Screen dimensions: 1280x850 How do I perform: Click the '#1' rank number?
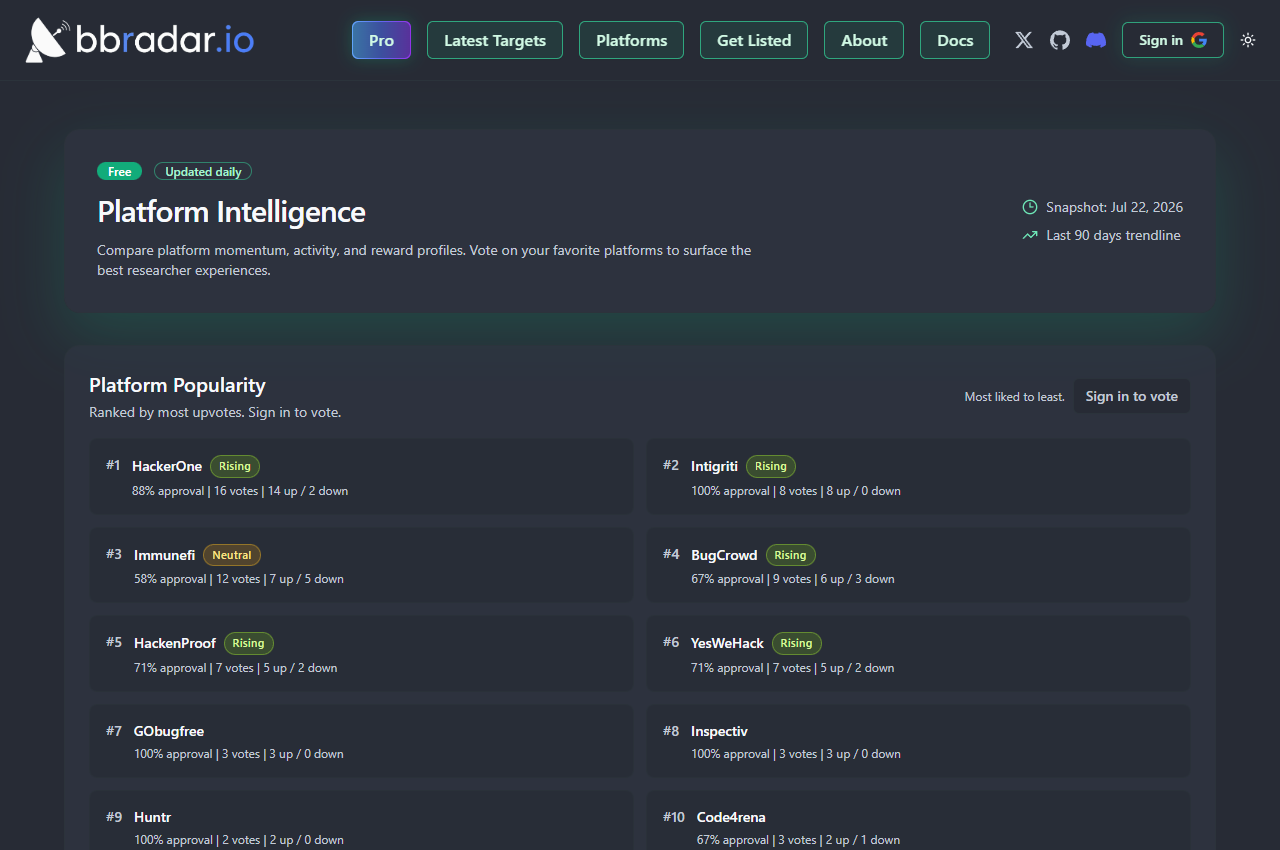point(113,465)
